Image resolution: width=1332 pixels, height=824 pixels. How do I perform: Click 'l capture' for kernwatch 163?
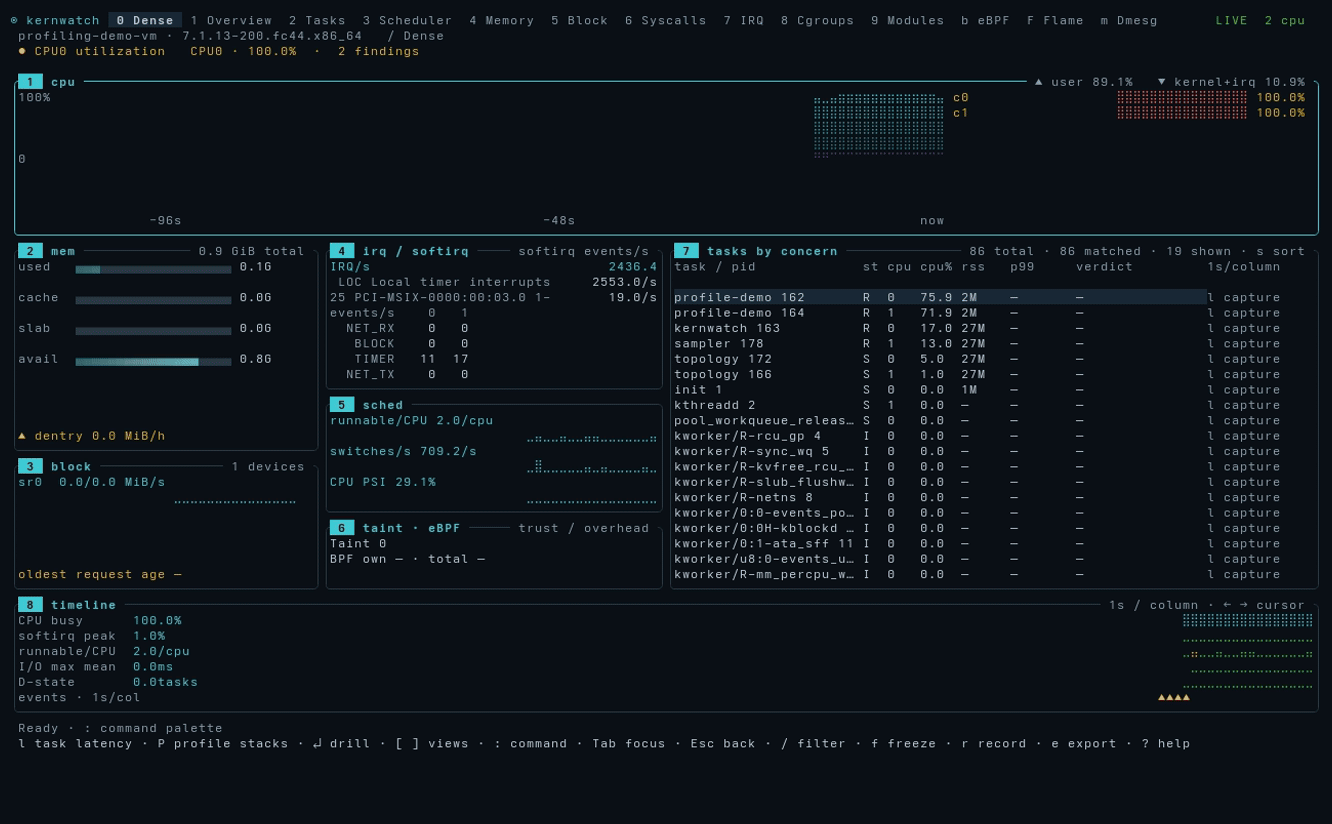coord(1243,328)
